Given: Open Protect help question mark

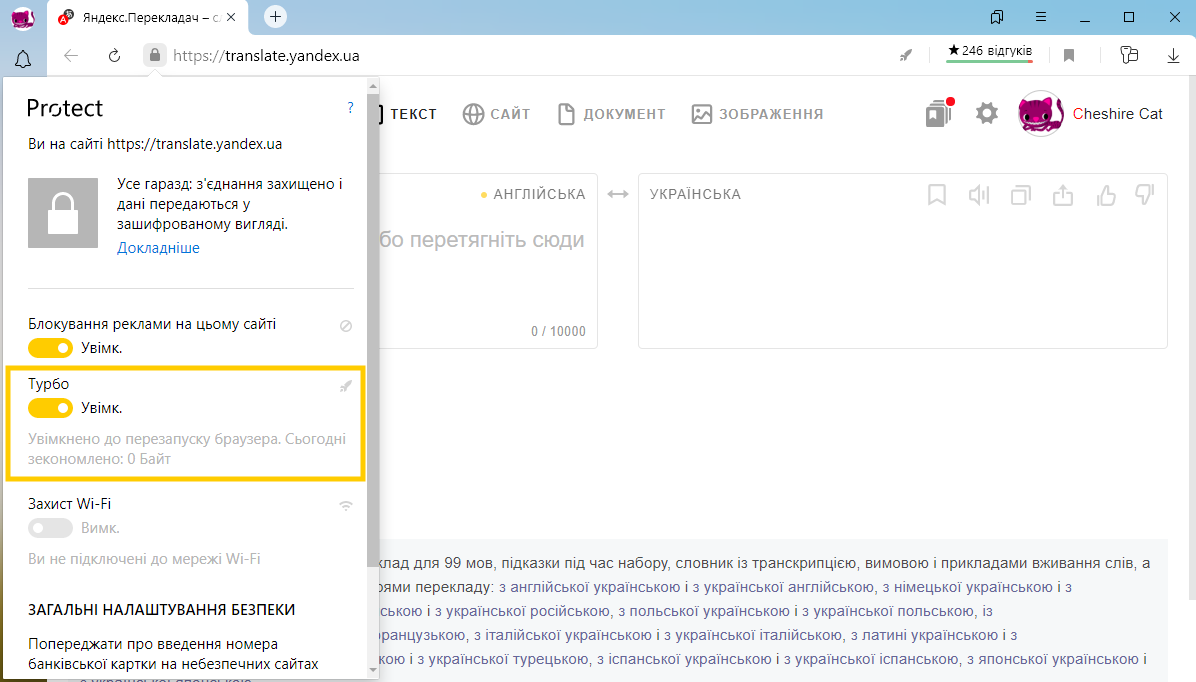Looking at the screenshot, I should [x=350, y=108].
